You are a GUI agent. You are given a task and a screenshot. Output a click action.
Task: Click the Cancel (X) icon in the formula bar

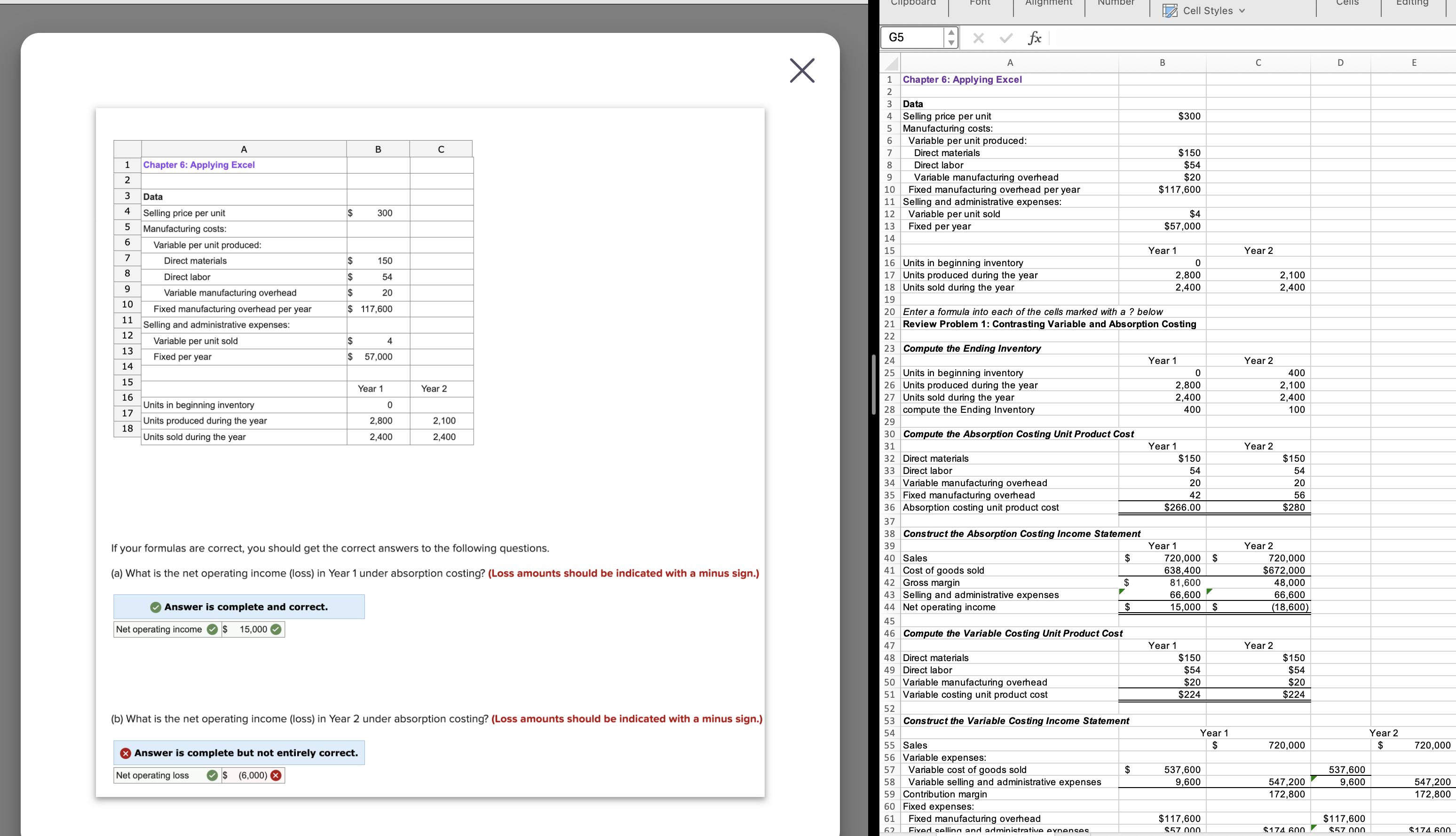click(x=978, y=38)
